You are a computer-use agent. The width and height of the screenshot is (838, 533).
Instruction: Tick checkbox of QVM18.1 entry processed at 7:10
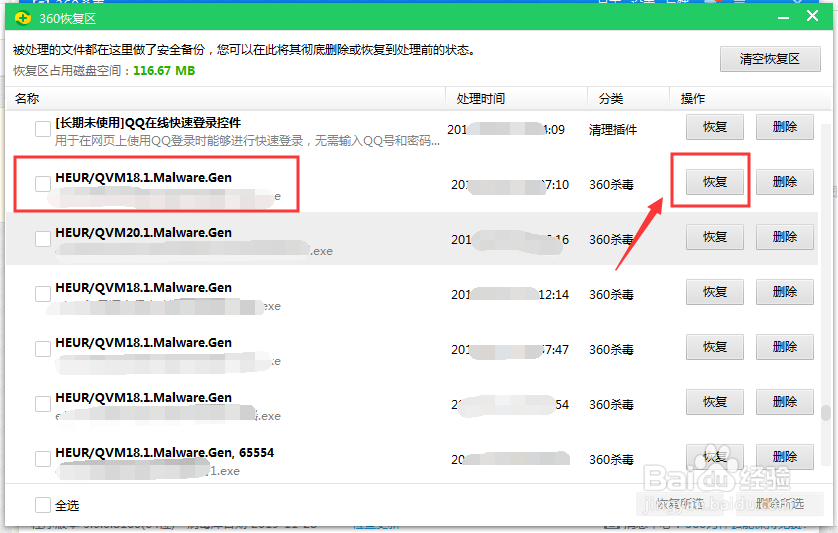click(x=43, y=184)
